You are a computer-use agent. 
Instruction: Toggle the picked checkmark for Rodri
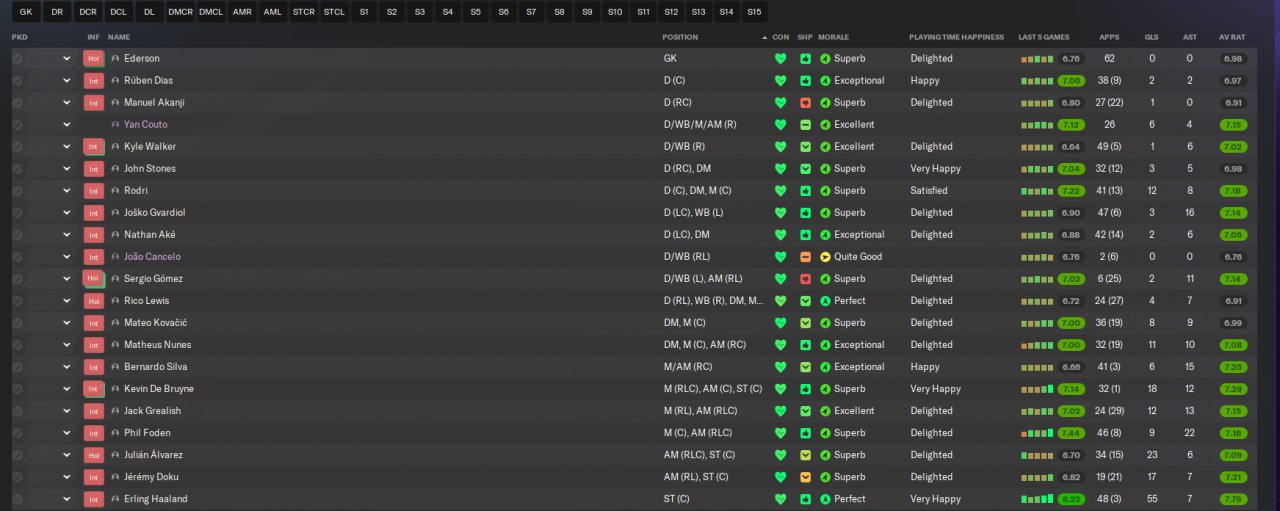[x=17, y=191]
